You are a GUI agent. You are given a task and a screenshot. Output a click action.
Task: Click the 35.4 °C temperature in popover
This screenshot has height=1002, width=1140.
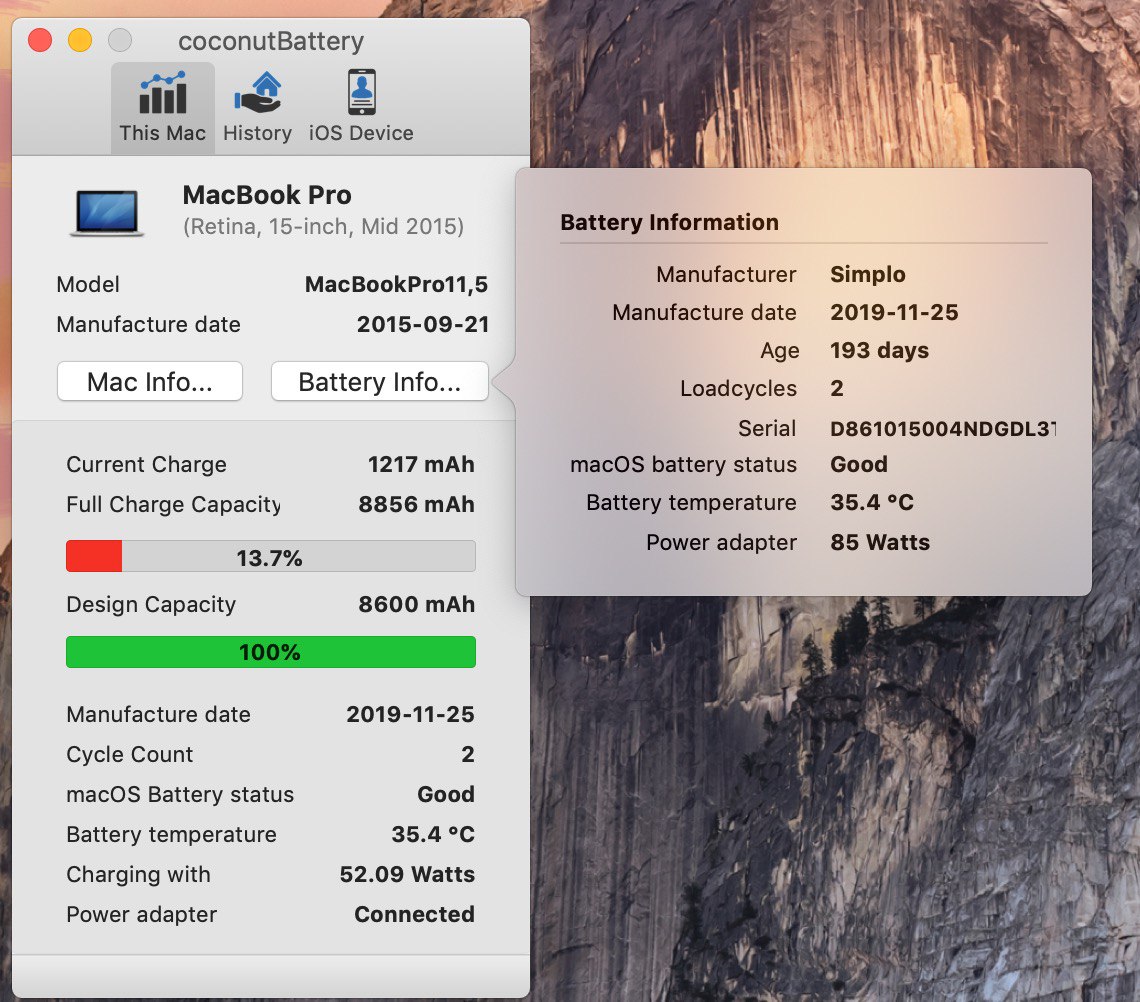(872, 502)
